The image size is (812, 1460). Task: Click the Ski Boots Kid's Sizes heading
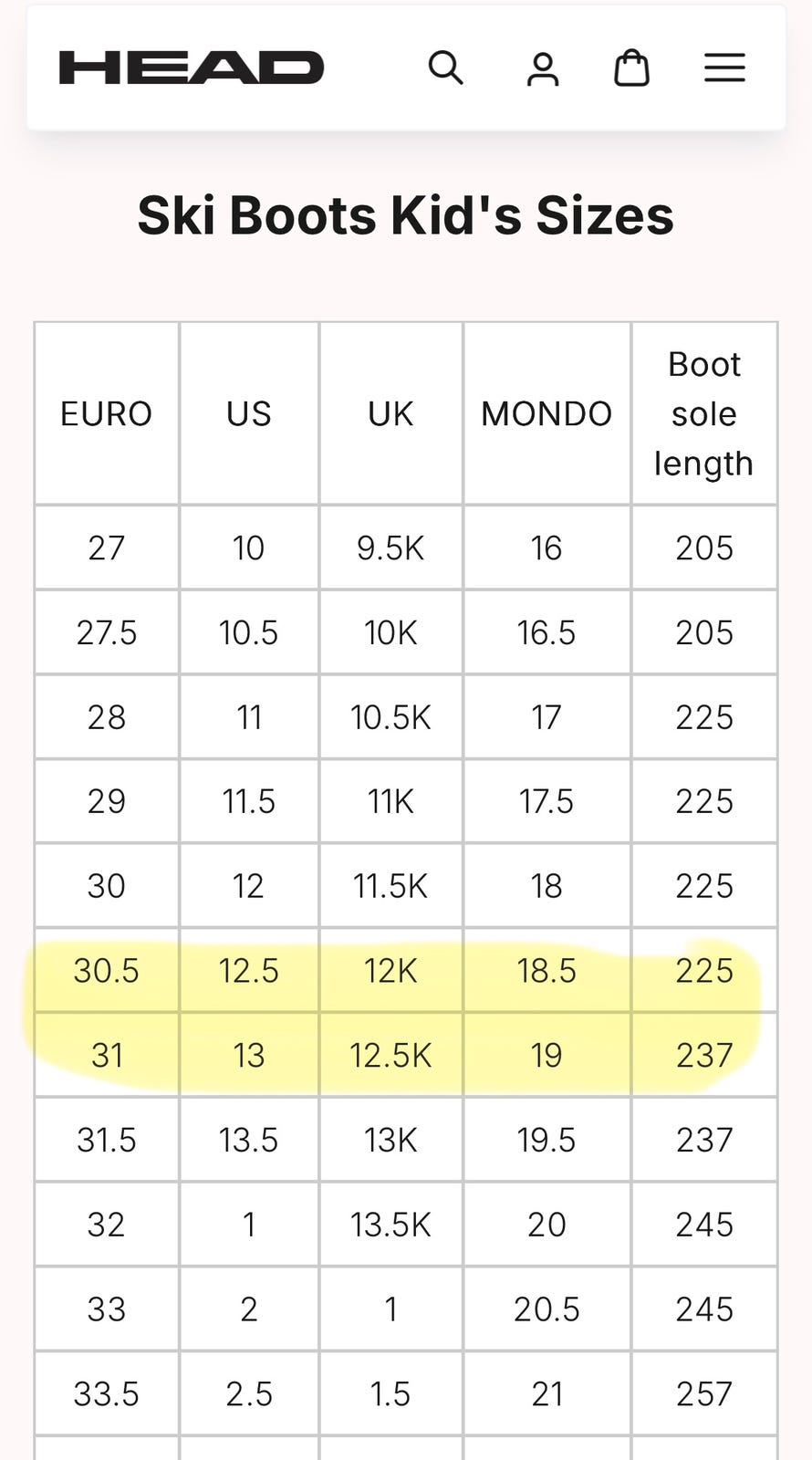tap(406, 215)
